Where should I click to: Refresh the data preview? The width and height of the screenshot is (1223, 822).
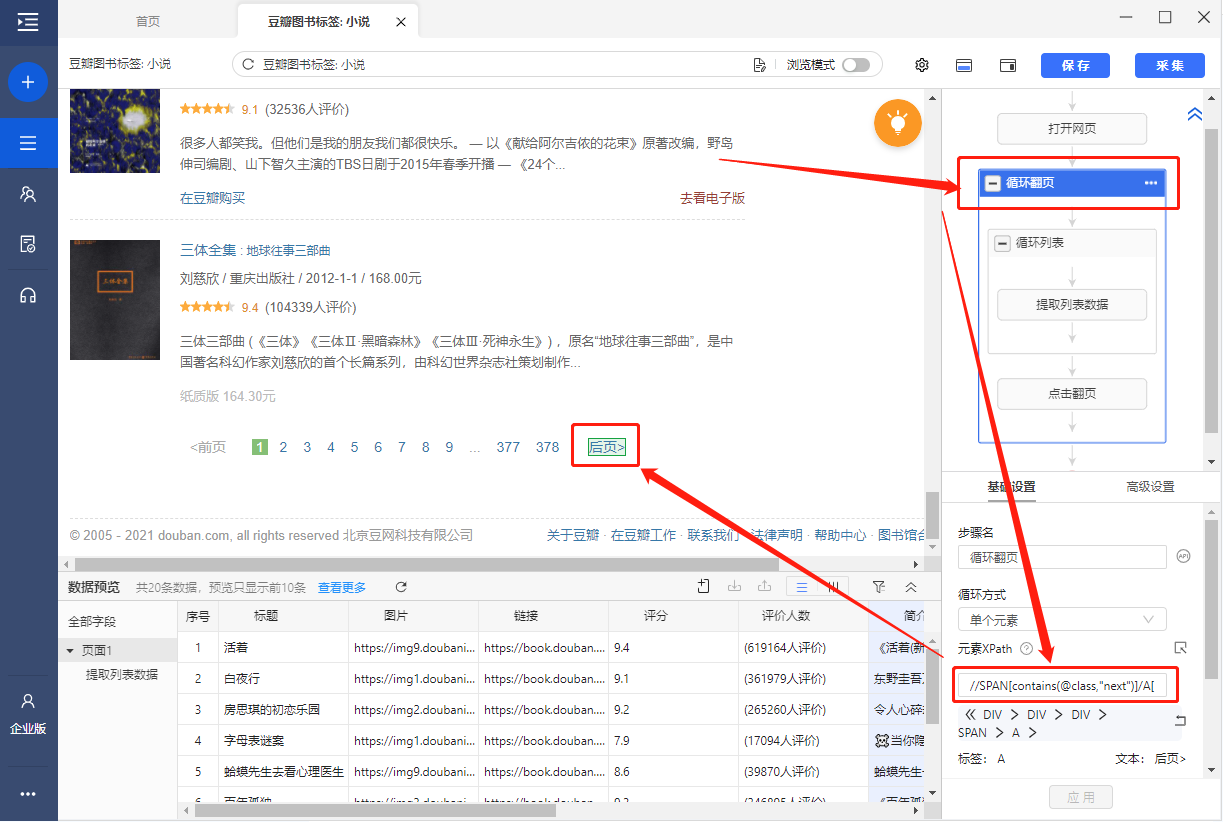(401, 587)
